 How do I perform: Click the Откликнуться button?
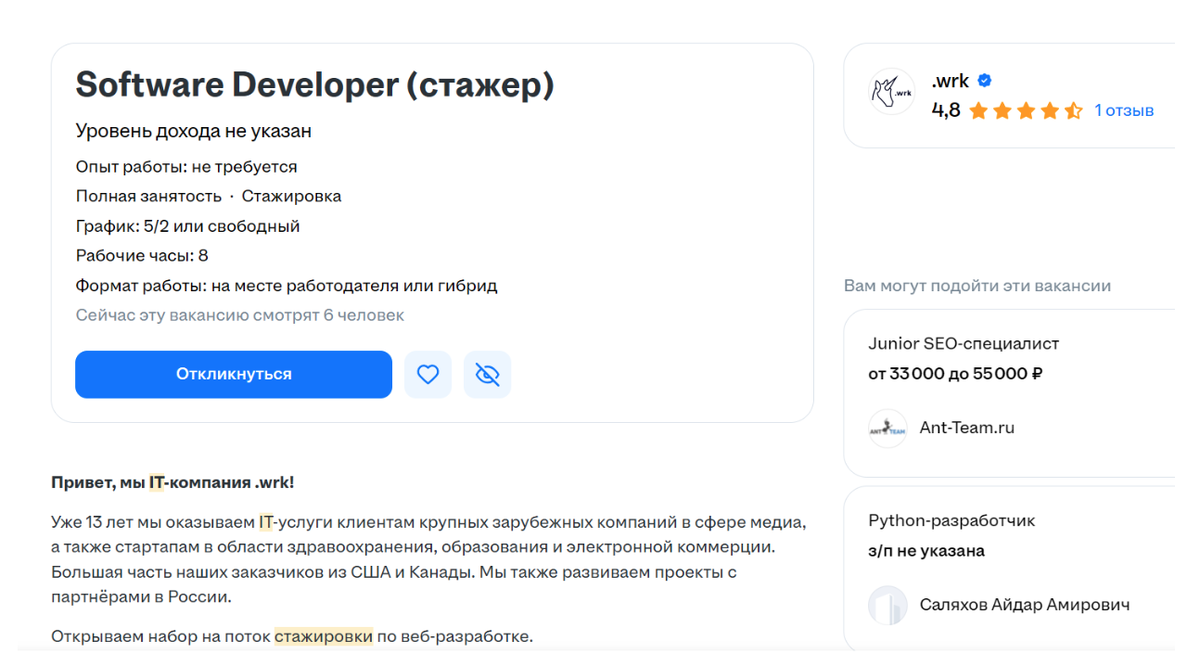(233, 374)
